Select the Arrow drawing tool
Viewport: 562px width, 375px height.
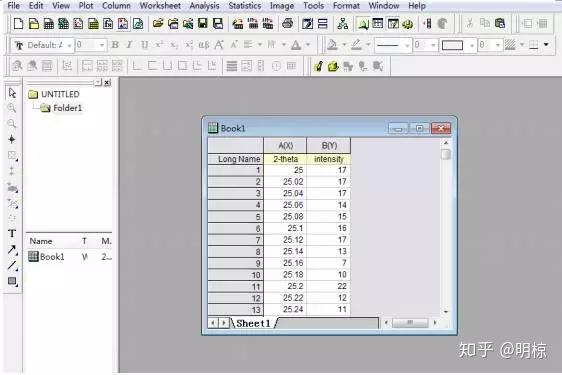(12, 250)
